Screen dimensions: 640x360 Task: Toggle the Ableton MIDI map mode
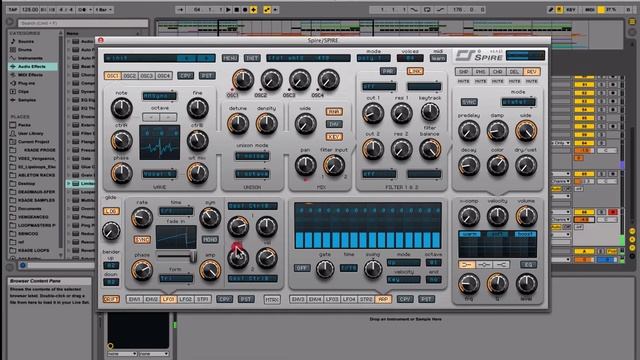[590, 9]
